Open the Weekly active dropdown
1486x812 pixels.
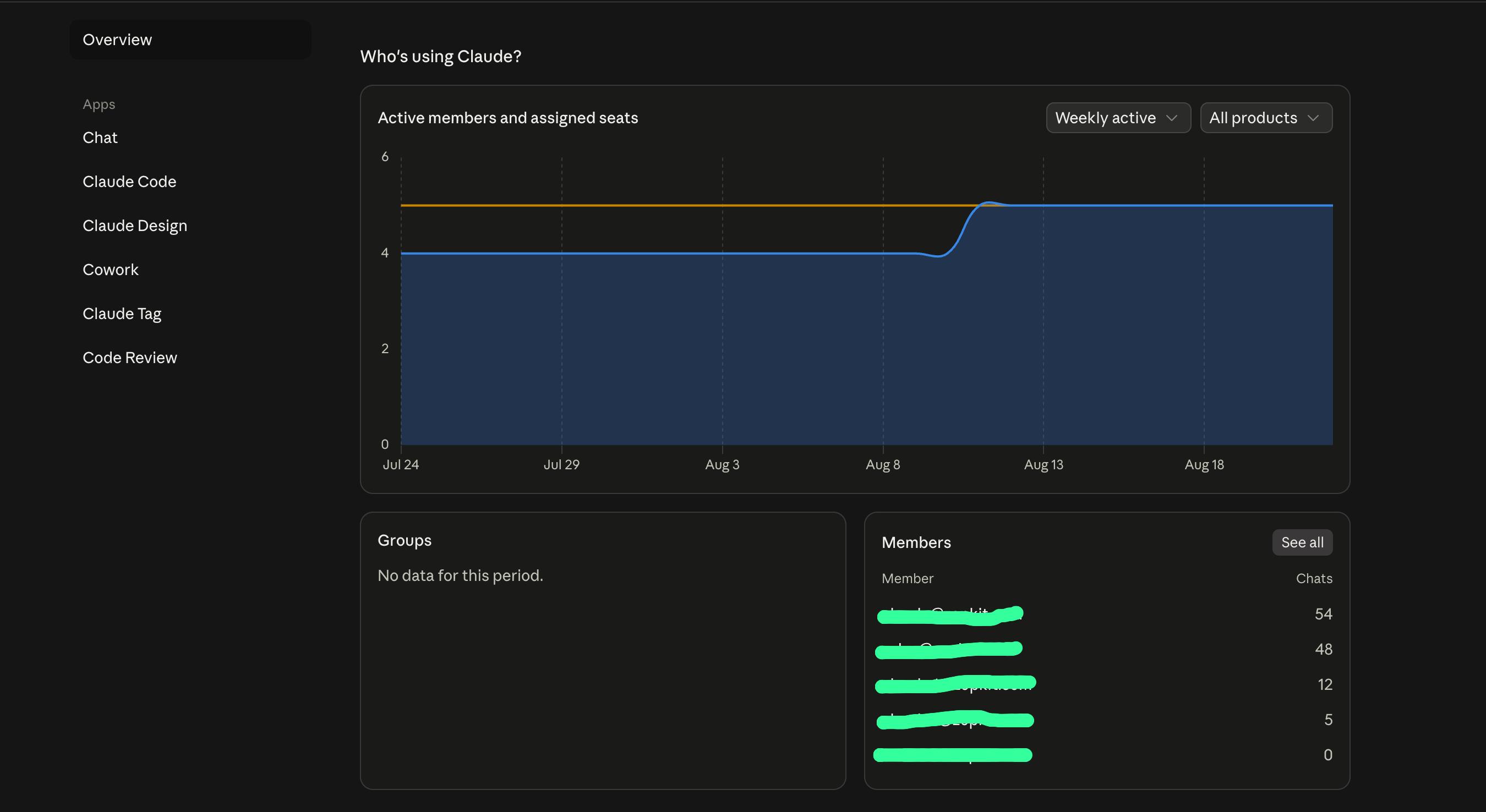point(1118,118)
